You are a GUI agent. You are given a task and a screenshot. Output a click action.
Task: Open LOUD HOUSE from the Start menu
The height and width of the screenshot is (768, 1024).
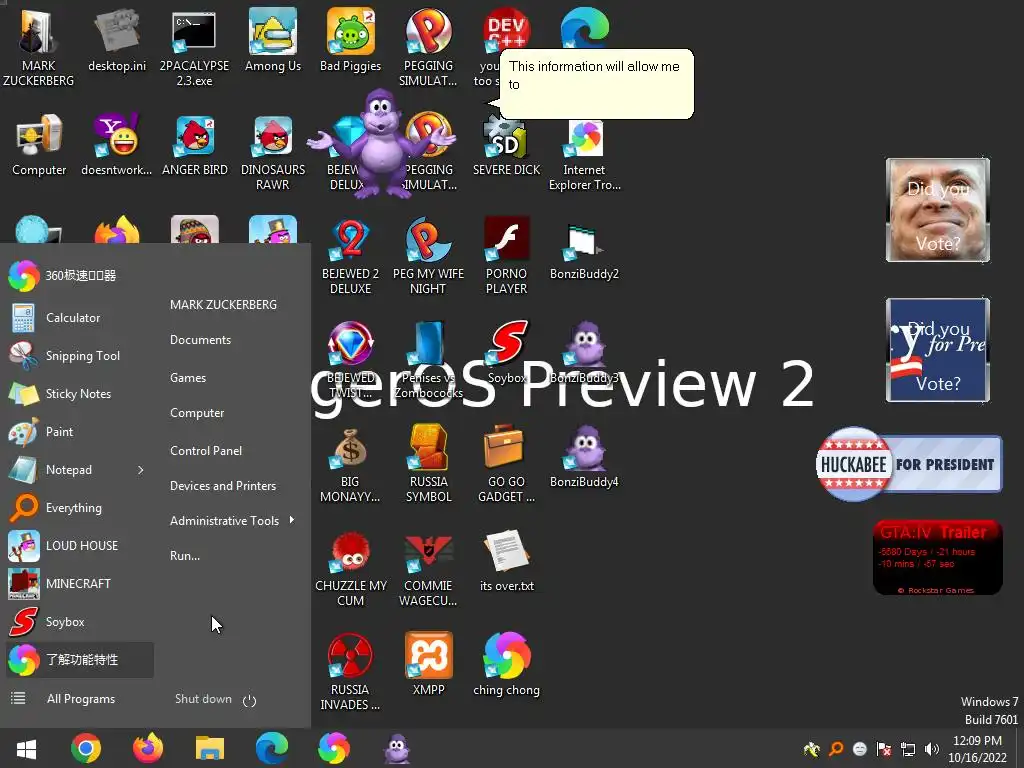[80, 545]
